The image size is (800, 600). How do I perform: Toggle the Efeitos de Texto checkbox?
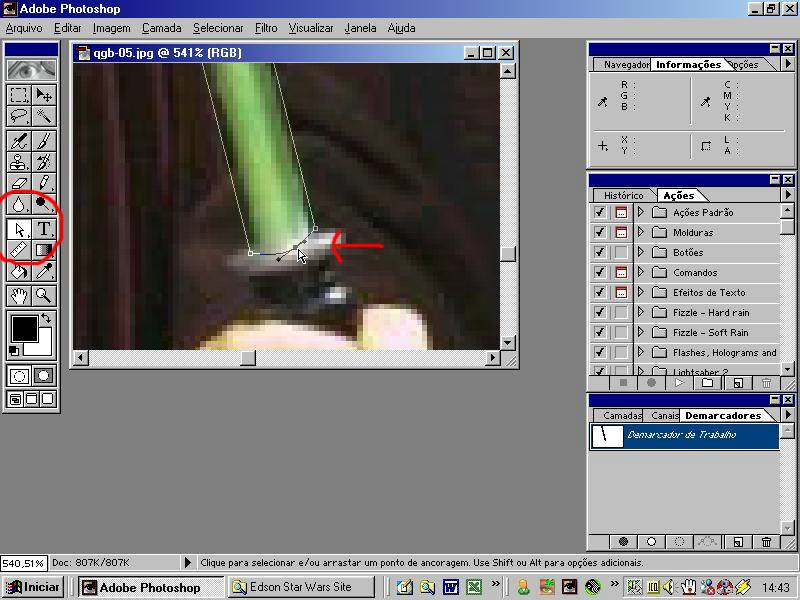click(600, 292)
